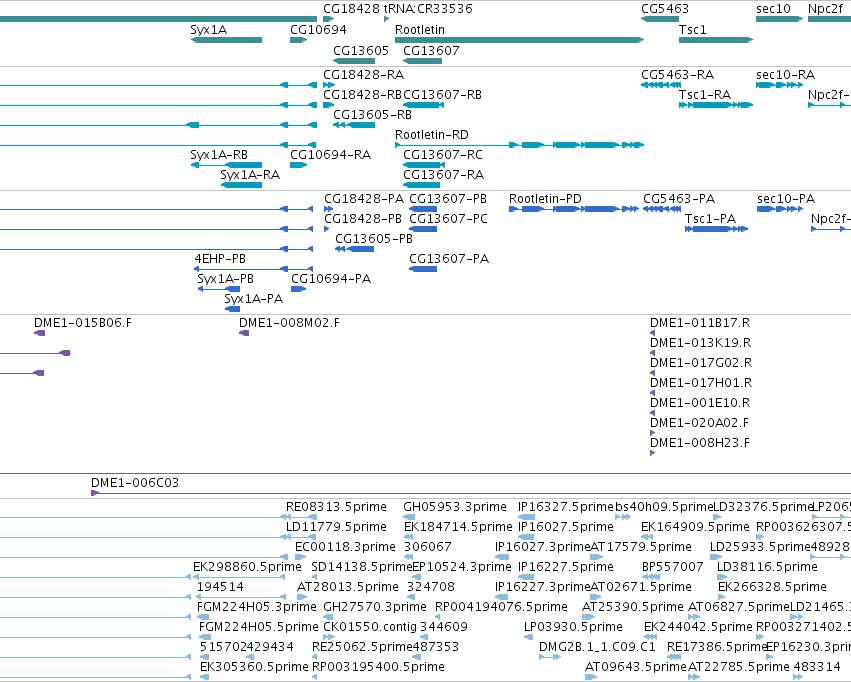Open the CG5463-RA transcript label
The image size is (851, 682).
pyautogui.click(x=677, y=75)
